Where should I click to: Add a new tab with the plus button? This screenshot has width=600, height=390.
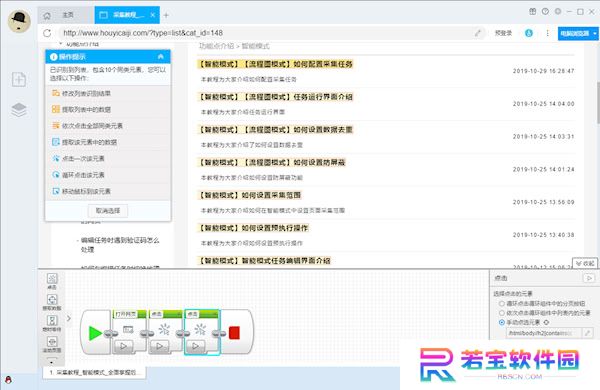tap(166, 15)
